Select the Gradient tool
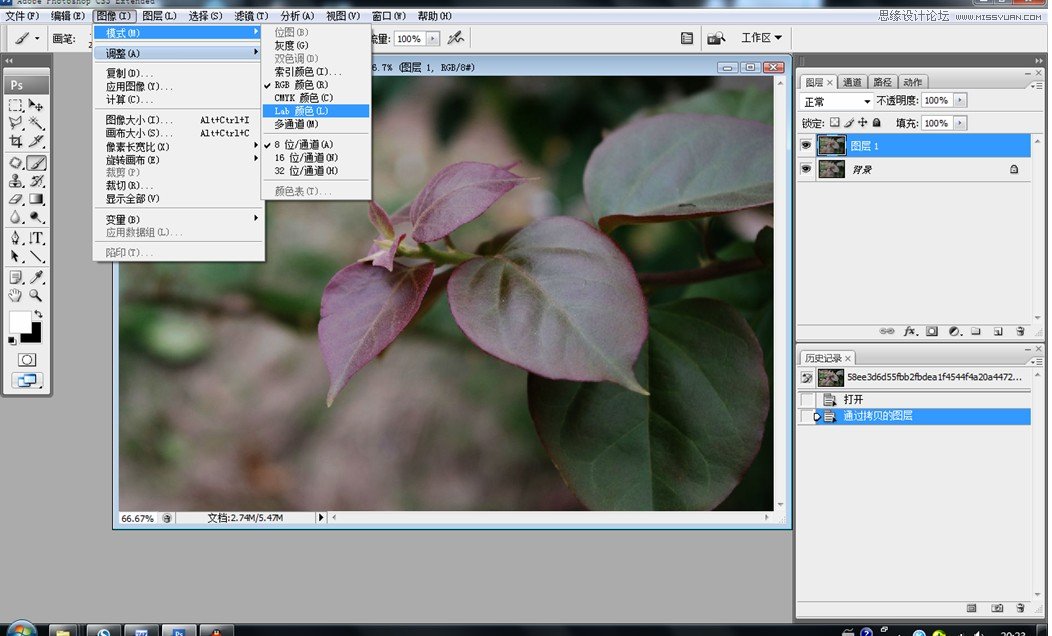This screenshot has width=1052, height=636. [36, 199]
